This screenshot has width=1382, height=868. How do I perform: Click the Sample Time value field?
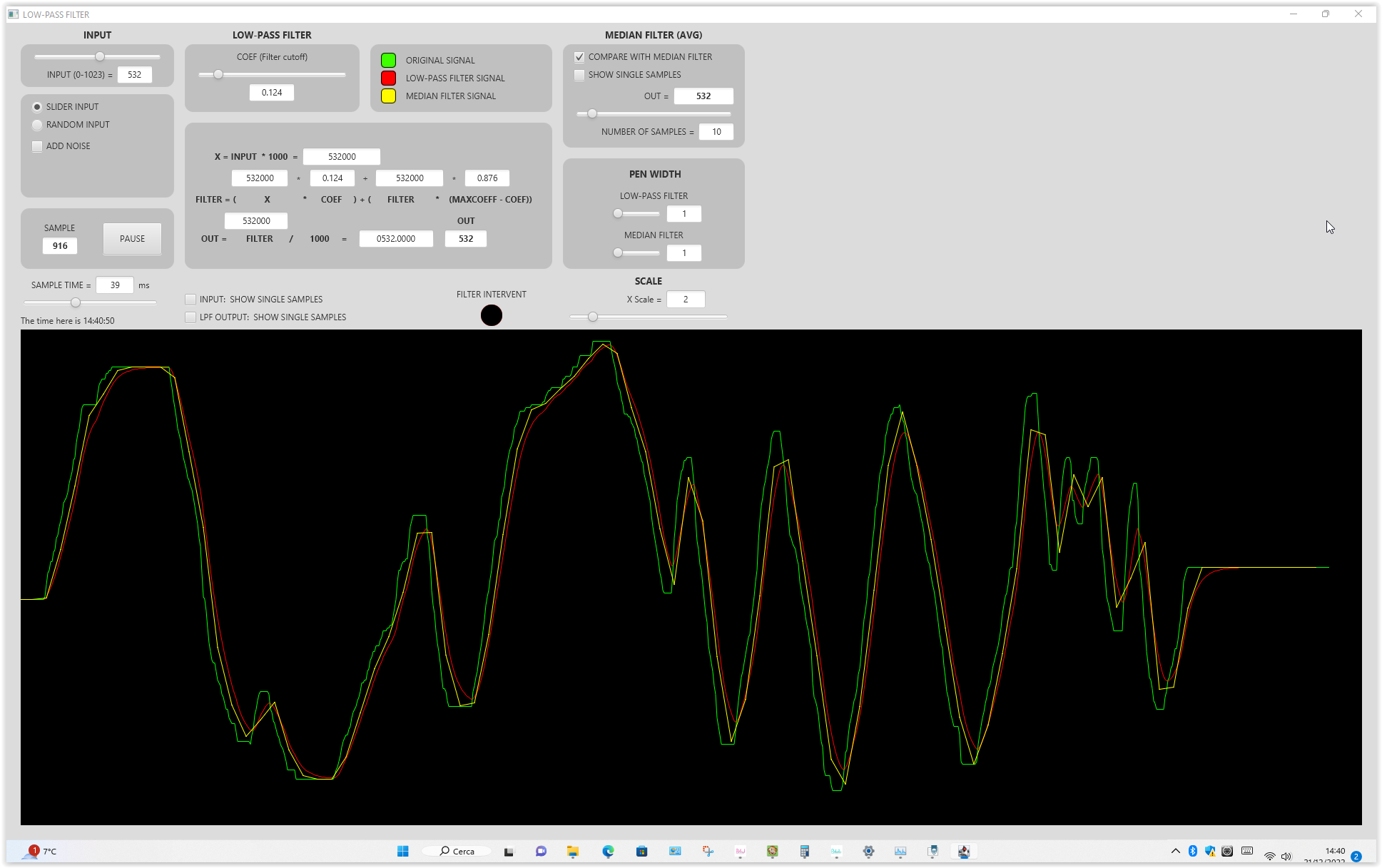115,285
